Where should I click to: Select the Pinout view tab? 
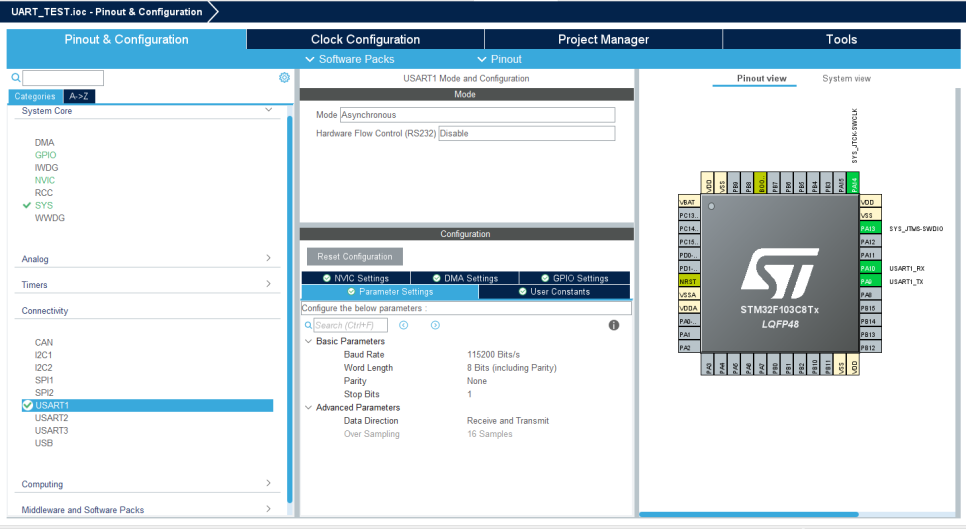click(x=761, y=79)
